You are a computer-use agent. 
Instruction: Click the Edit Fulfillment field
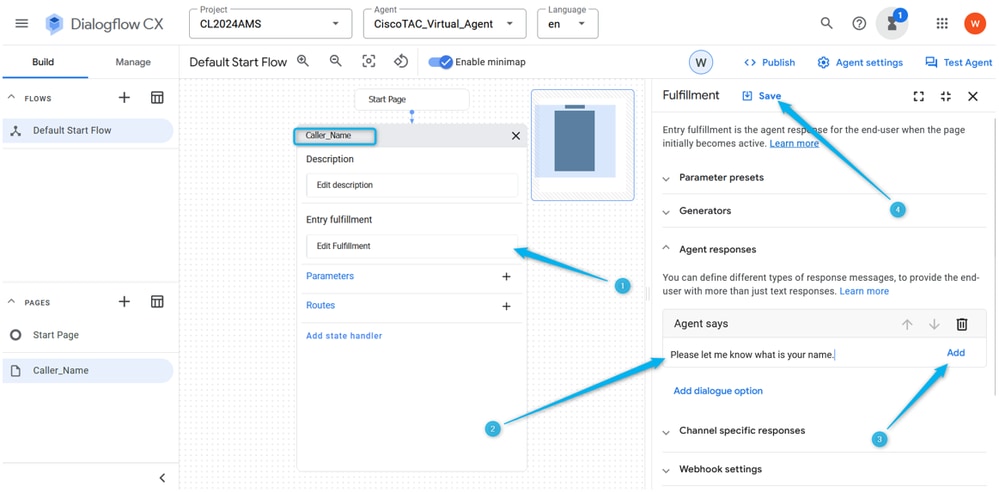412,246
